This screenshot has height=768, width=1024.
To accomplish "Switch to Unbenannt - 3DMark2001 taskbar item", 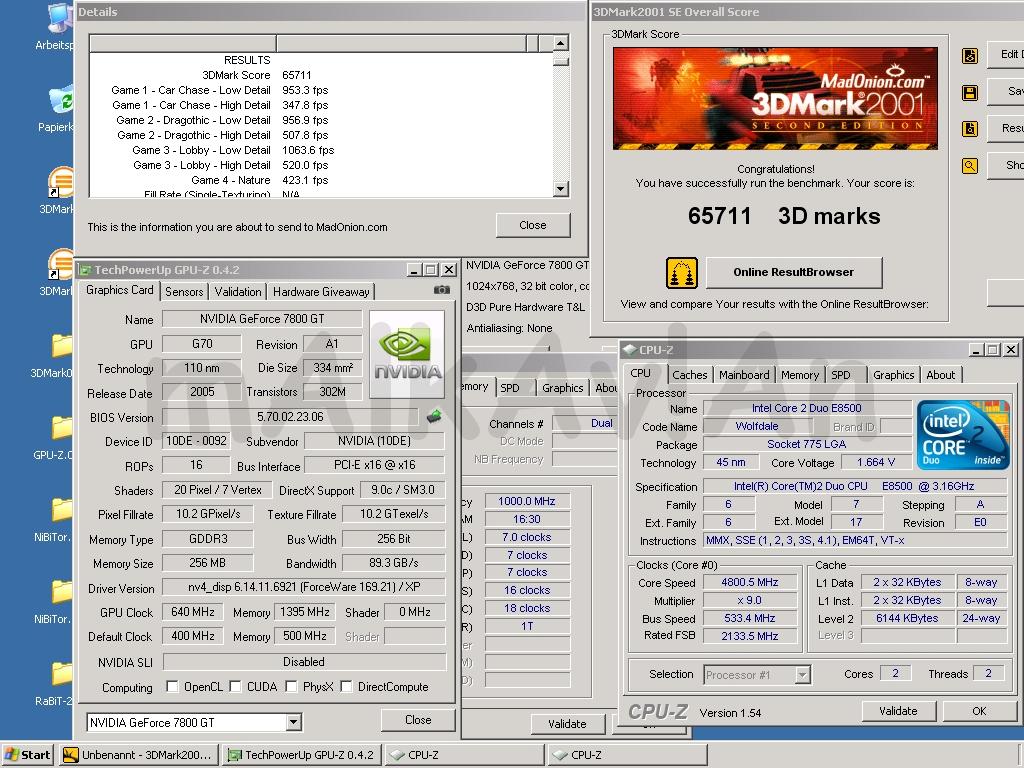I will [138, 755].
